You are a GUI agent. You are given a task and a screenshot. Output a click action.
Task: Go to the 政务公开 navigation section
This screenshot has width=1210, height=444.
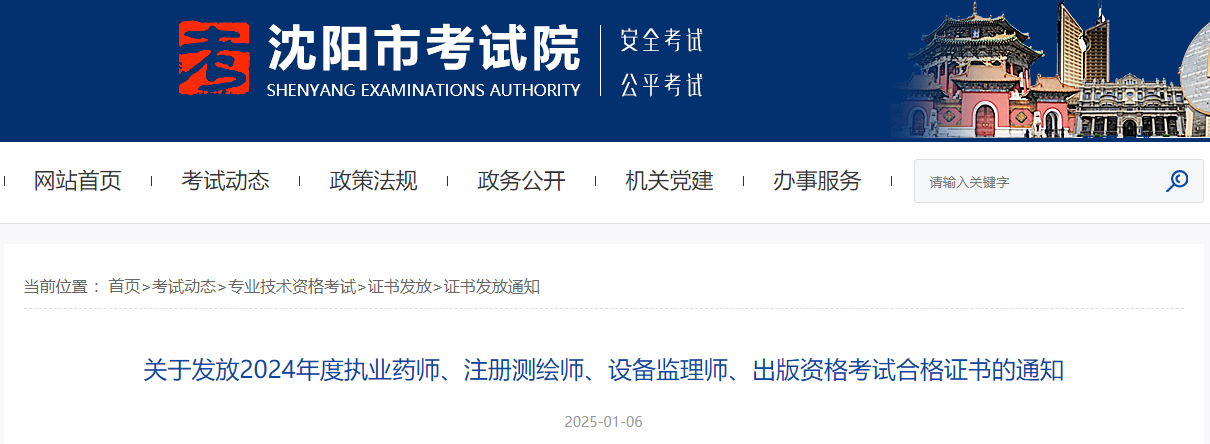click(521, 181)
